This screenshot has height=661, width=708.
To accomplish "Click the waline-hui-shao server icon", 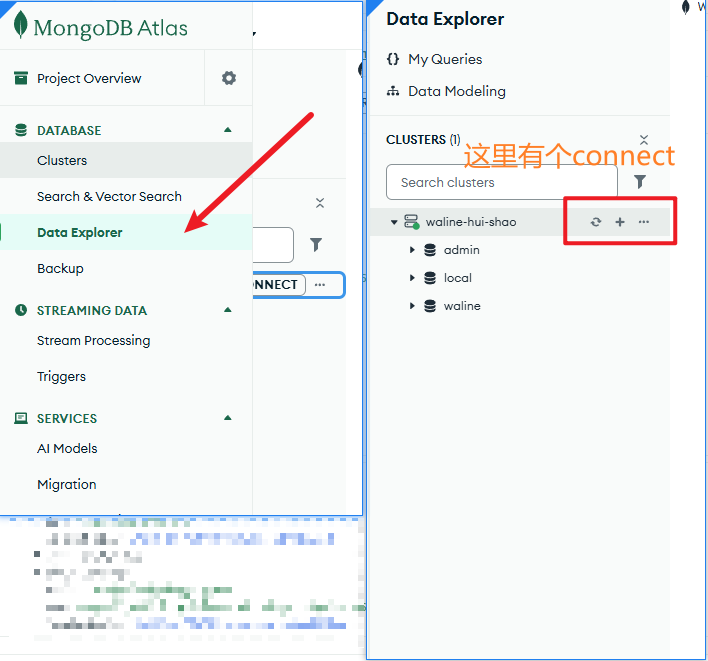I will [x=411, y=222].
